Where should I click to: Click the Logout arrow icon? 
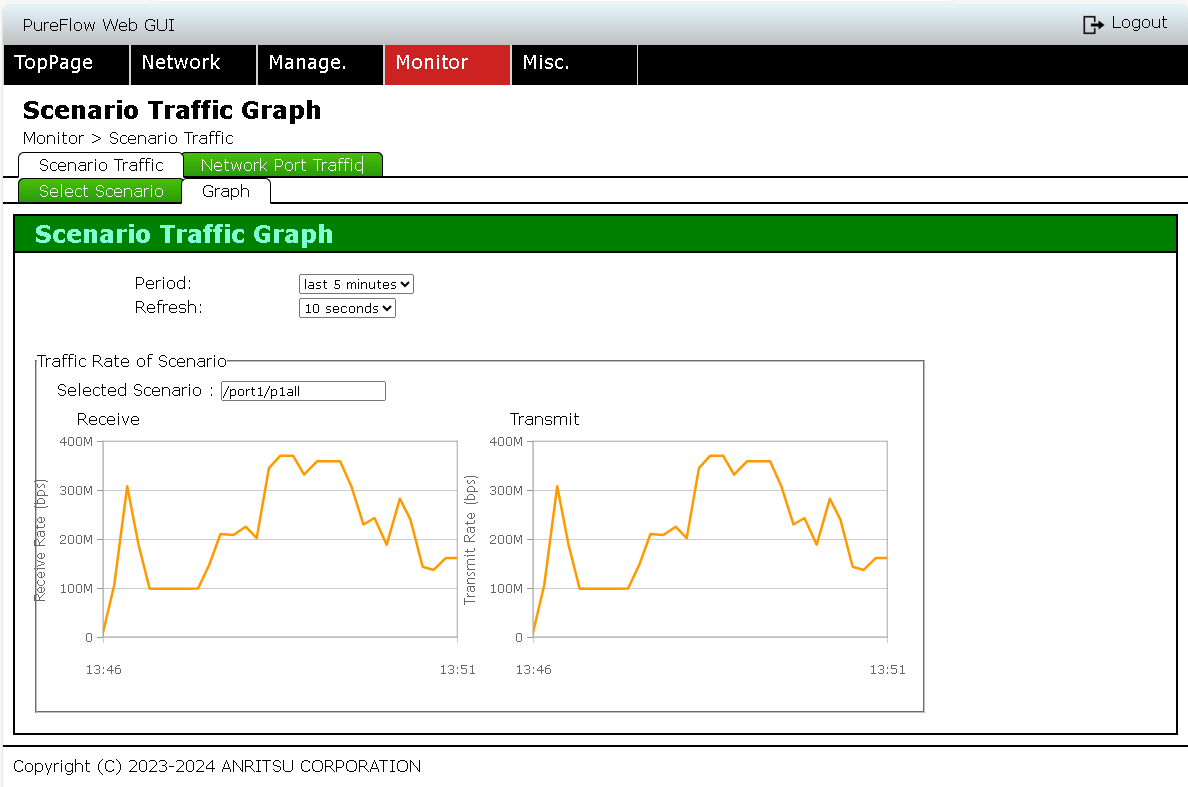[1093, 24]
